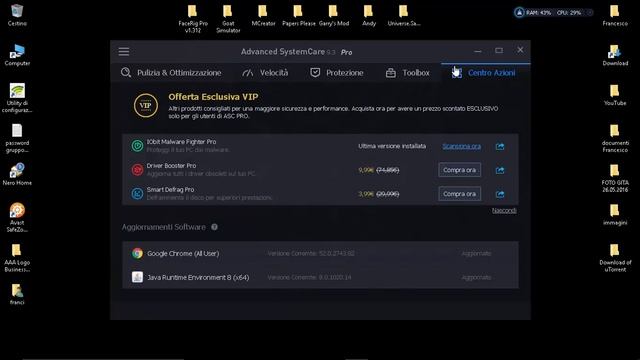The image size is (640, 360).
Task: Go to the Toolbox tab
Action: click(x=407, y=73)
